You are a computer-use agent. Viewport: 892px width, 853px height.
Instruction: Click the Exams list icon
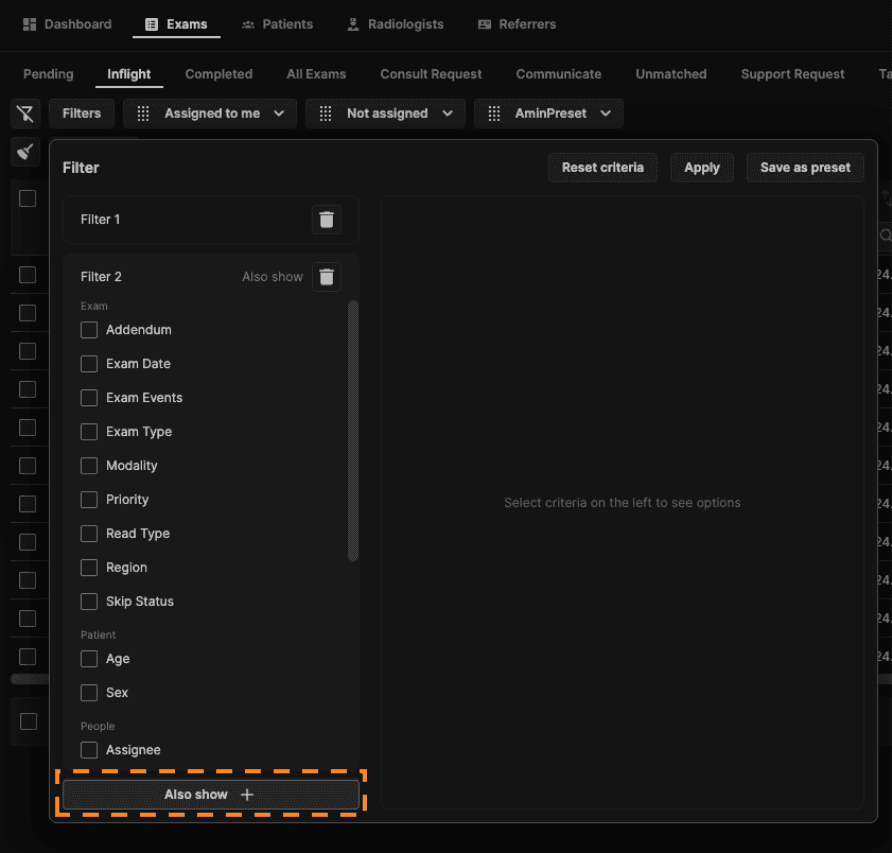[x=151, y=24]
